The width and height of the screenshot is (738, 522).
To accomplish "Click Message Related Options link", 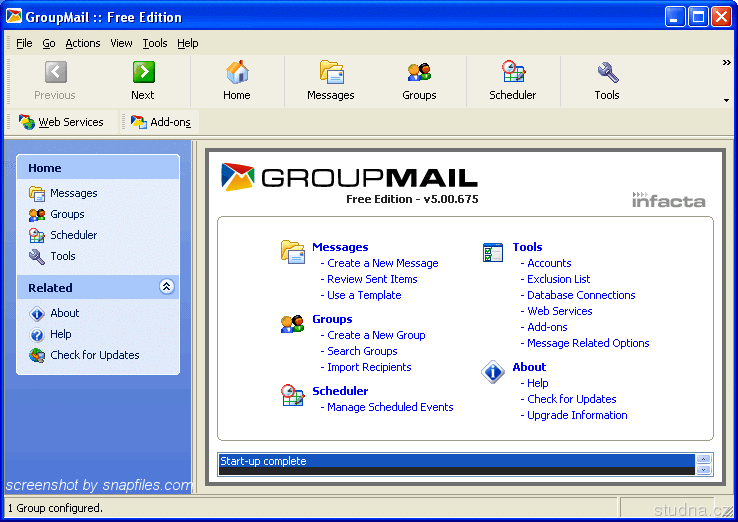I will (588, 343).
